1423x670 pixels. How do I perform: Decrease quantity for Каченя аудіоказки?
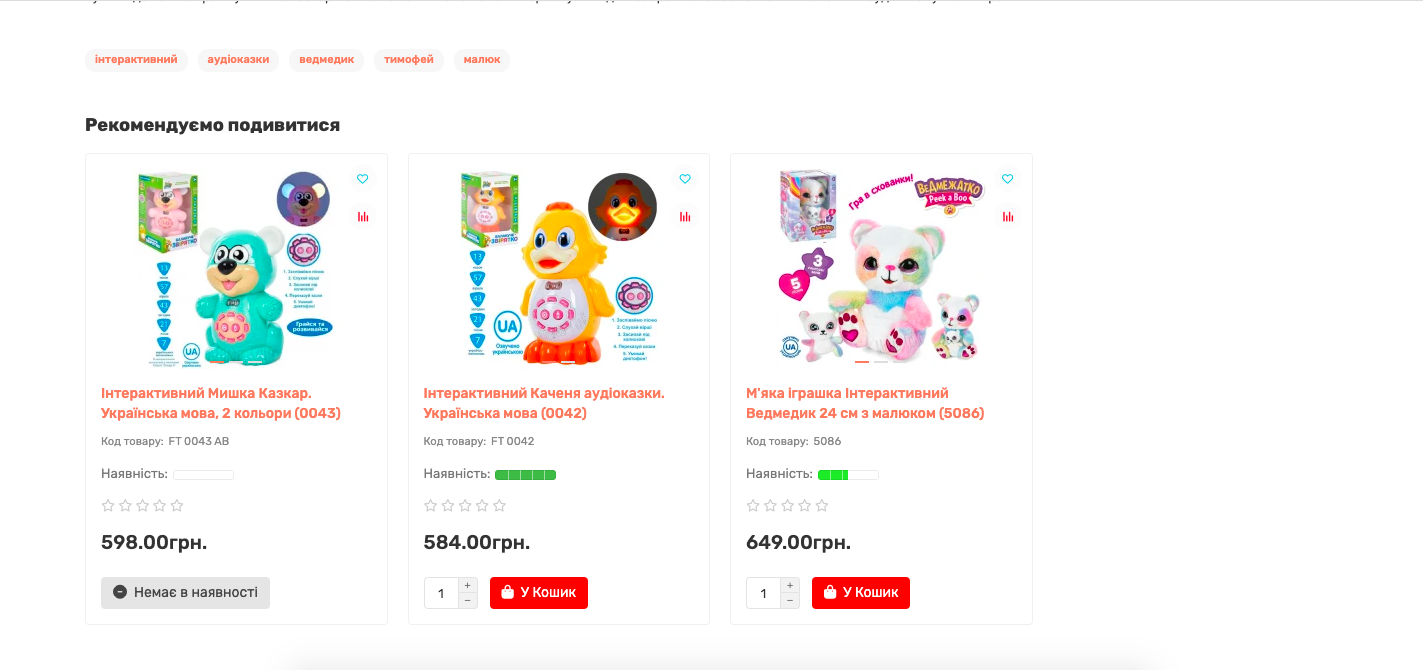468,600
